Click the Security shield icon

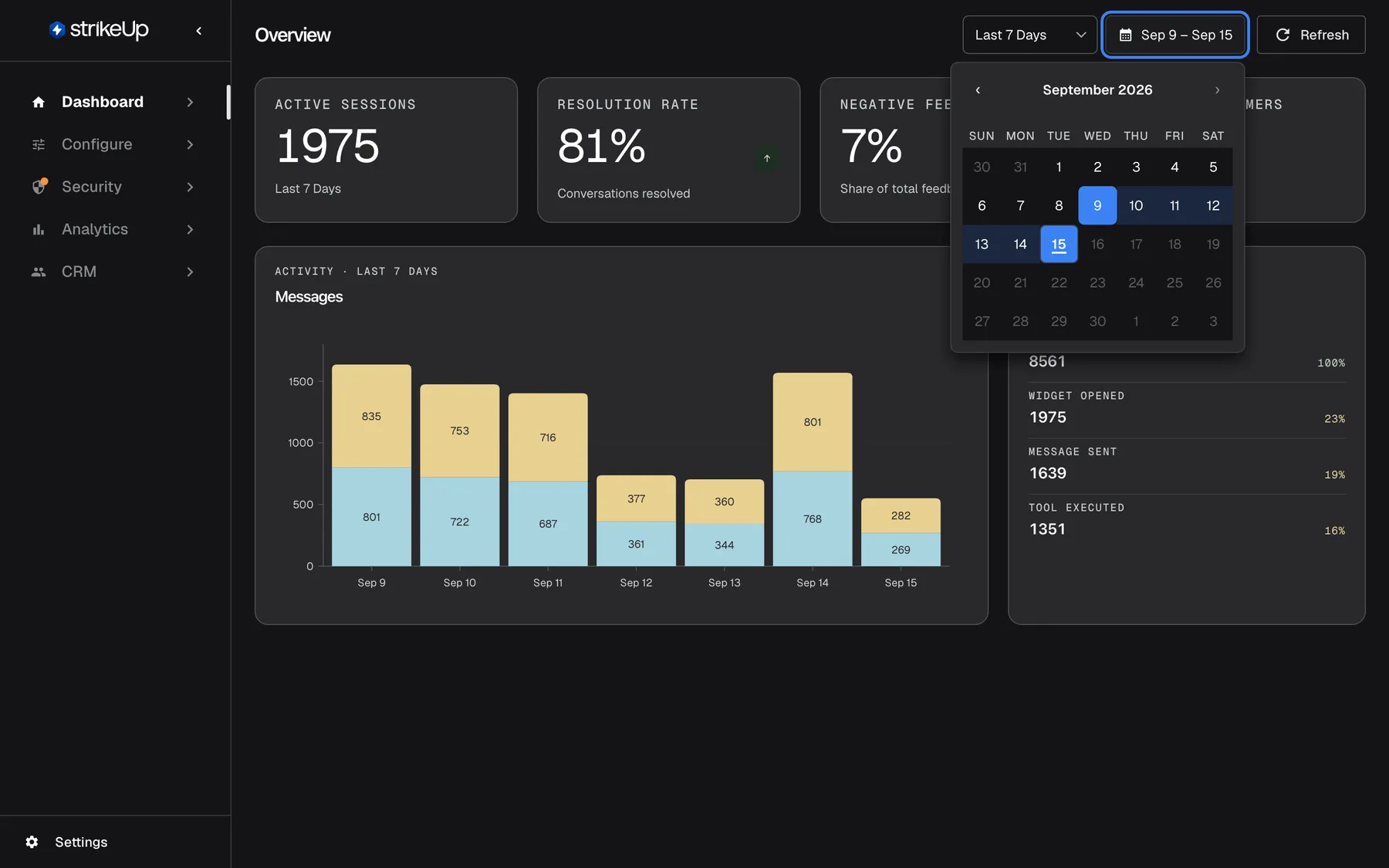39,187
